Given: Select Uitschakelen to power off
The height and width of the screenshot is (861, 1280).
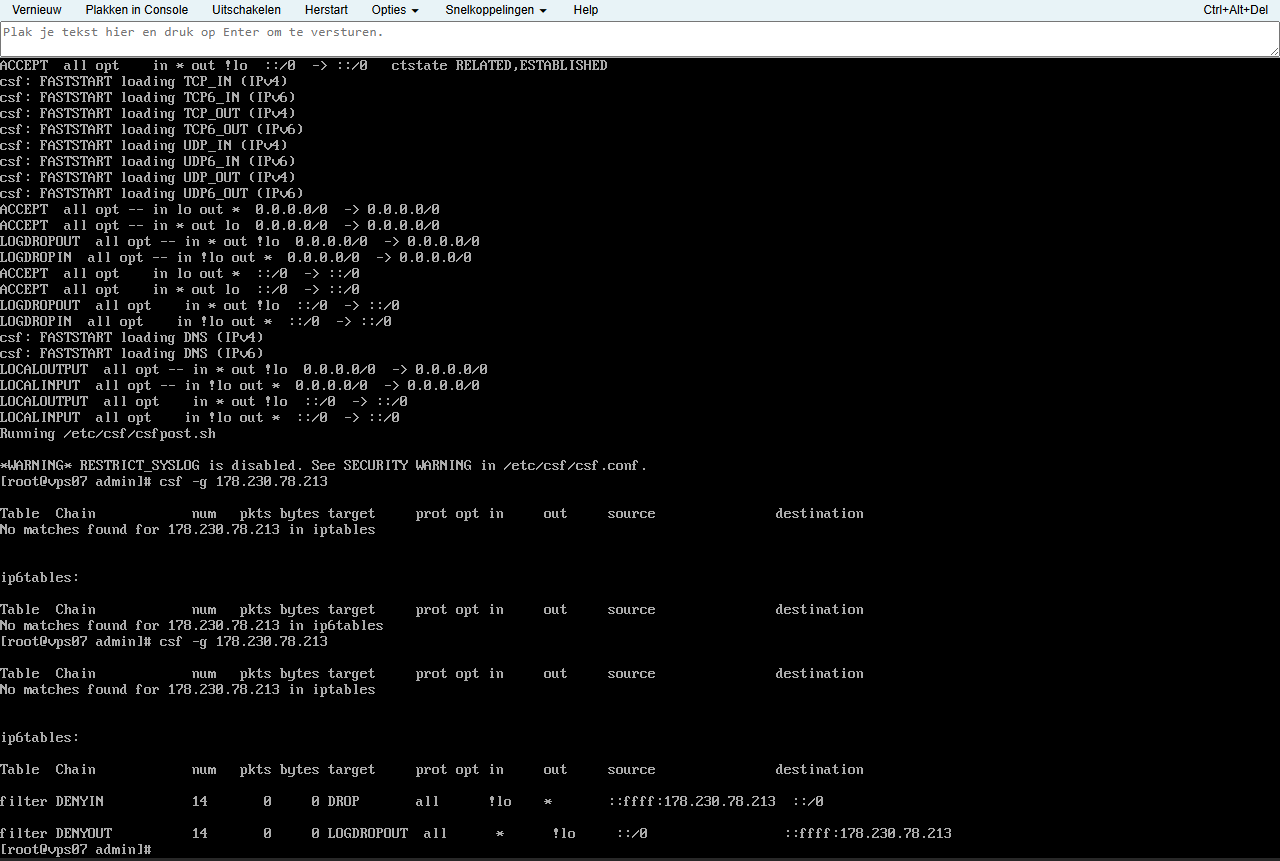Looking at the screenshot, I should (x=246, y=10).
